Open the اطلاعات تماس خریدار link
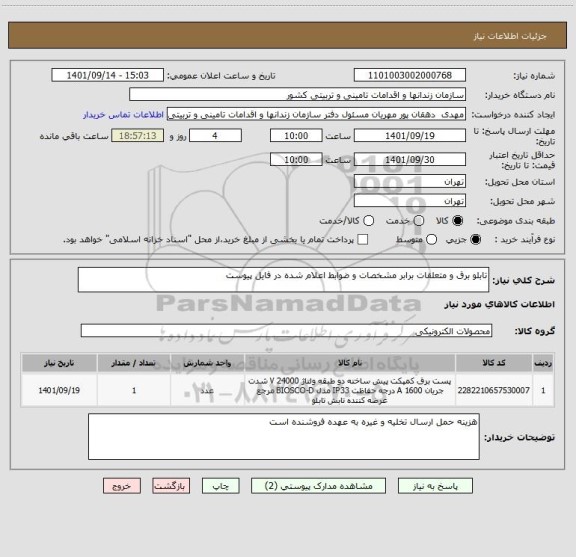576x557 pixels. point(123,115)
